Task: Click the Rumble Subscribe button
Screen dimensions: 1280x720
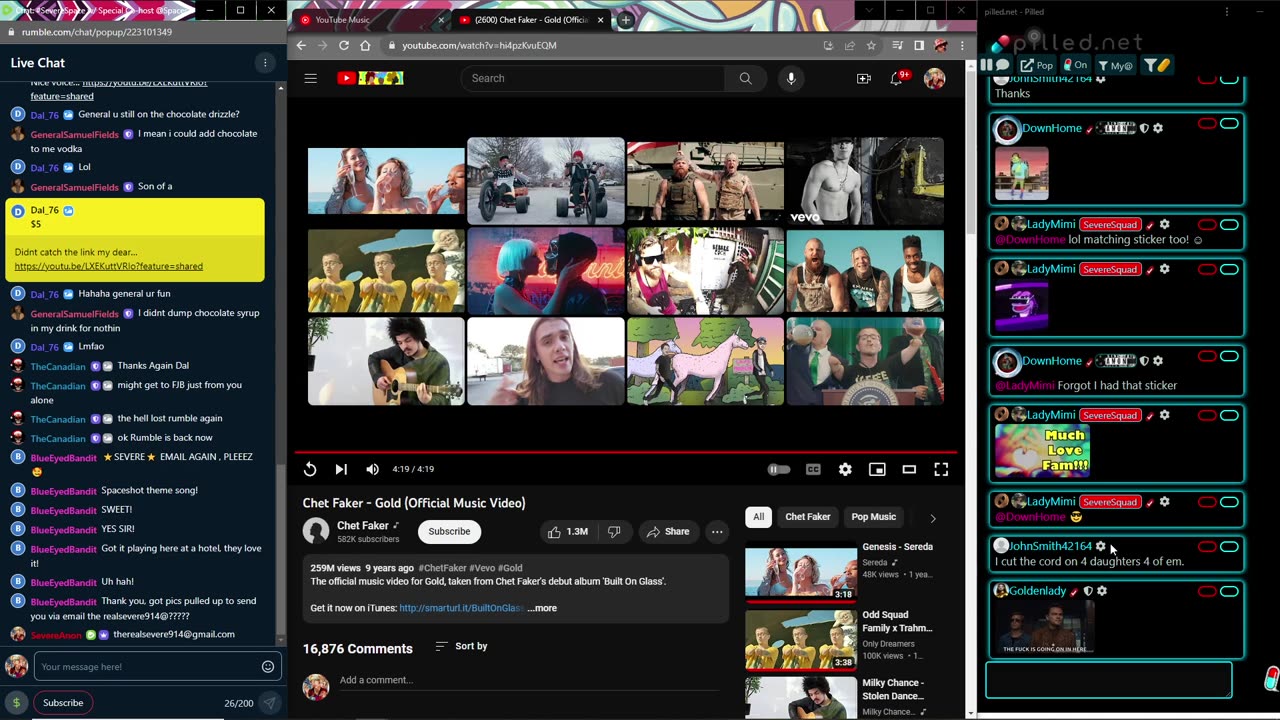Action: coord(63,703)
